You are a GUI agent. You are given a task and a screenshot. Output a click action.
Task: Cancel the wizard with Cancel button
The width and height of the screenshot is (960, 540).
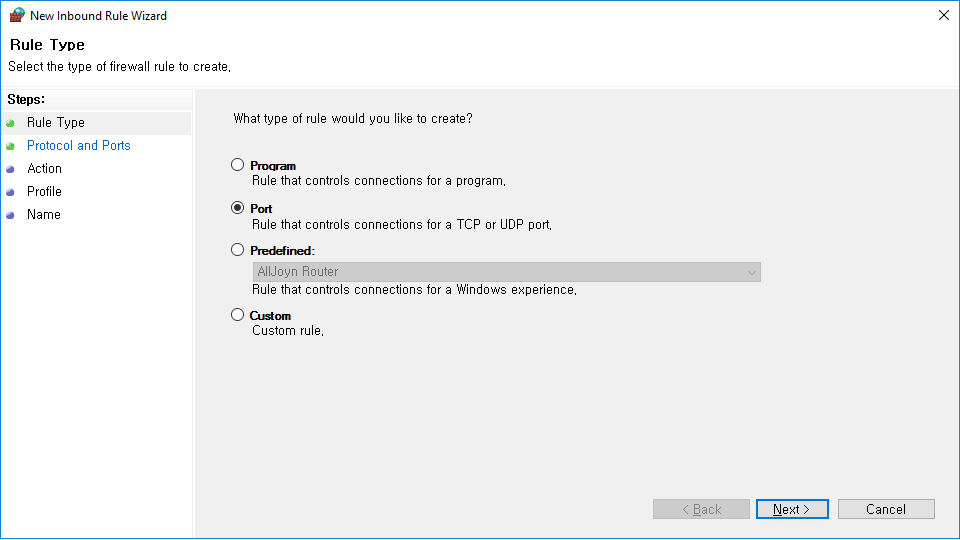(x=886, y=509)
